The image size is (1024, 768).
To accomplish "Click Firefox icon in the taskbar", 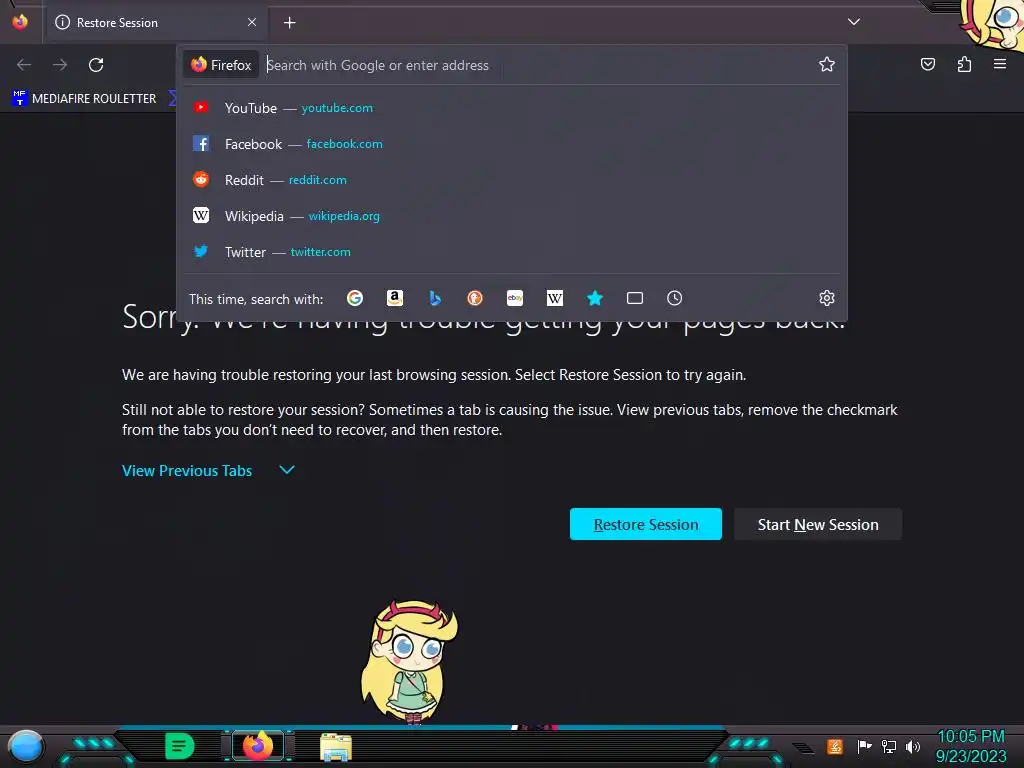I will pos(258,746).
